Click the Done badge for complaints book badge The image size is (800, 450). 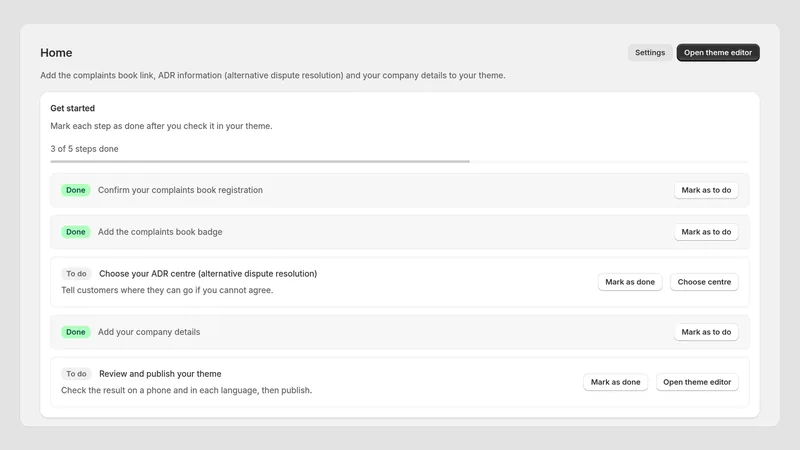(x=76, y=232)
